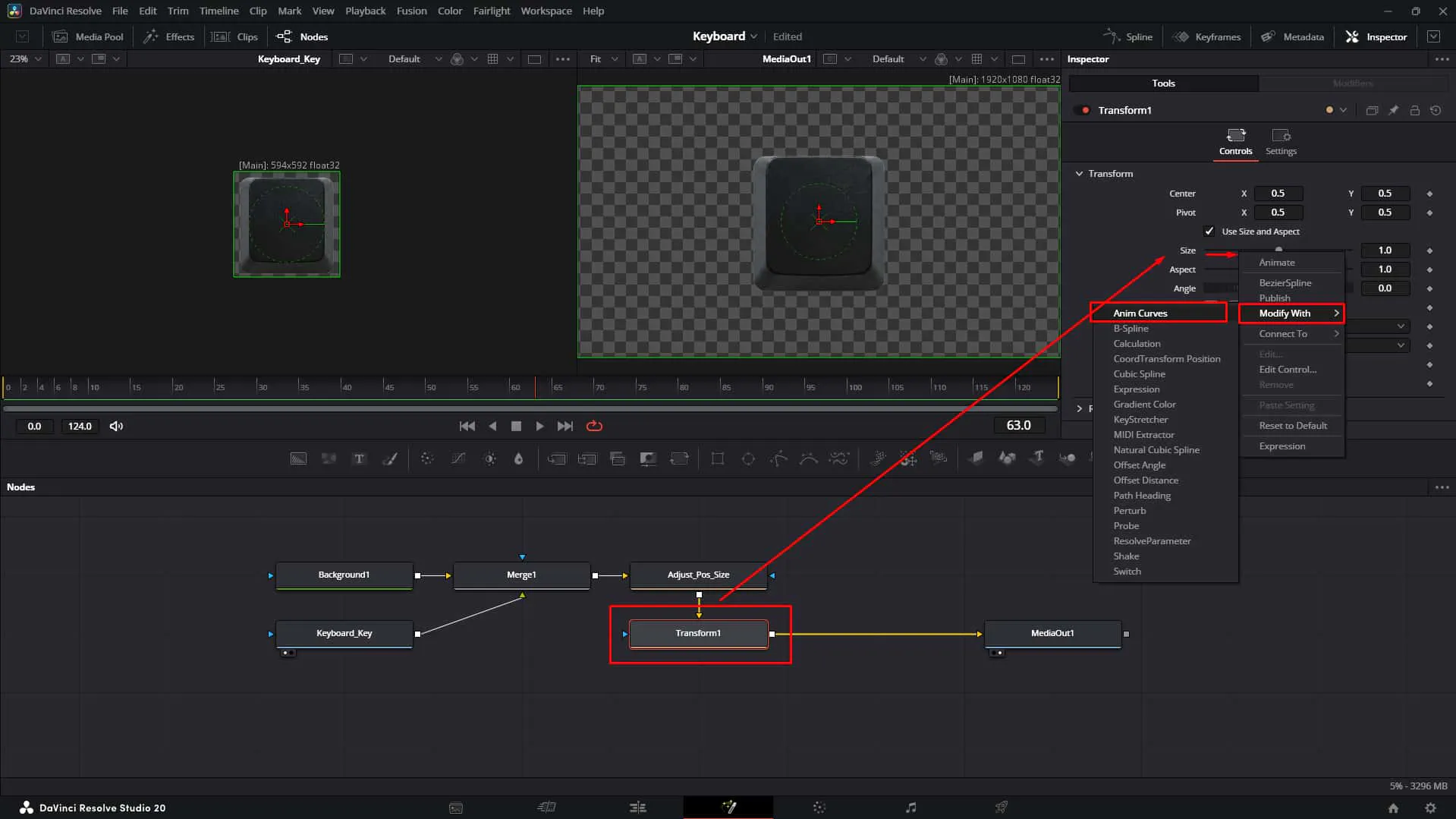Choose Anim Curves modifier
1456x819 pixels.
tap(1159, 313)
